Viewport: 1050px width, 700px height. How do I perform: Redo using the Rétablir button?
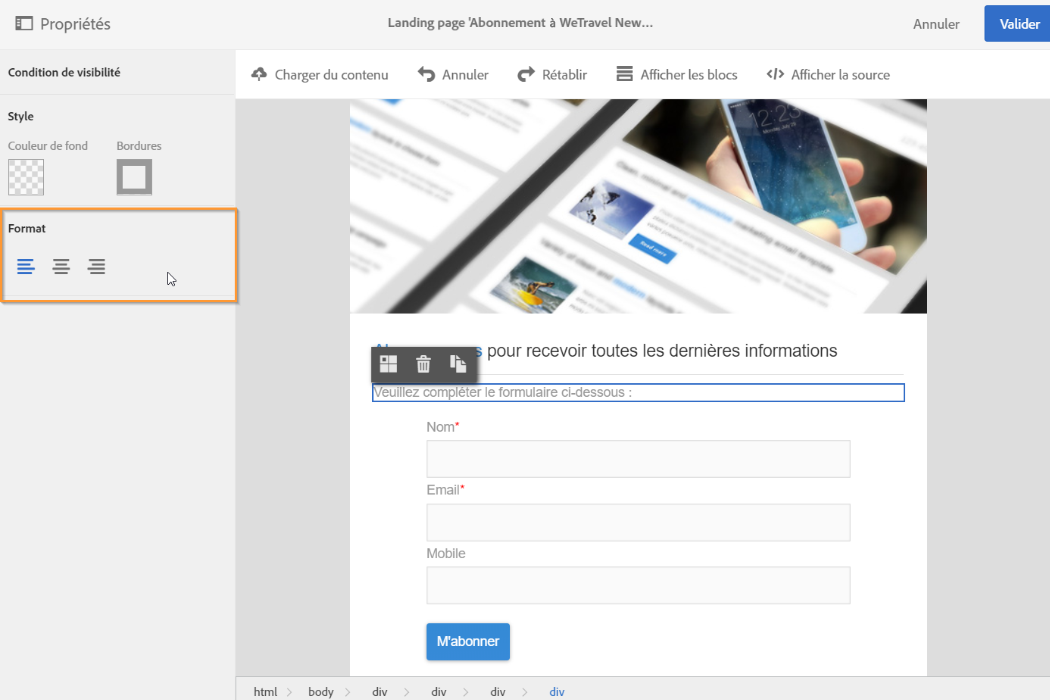[x=552, y=74]
